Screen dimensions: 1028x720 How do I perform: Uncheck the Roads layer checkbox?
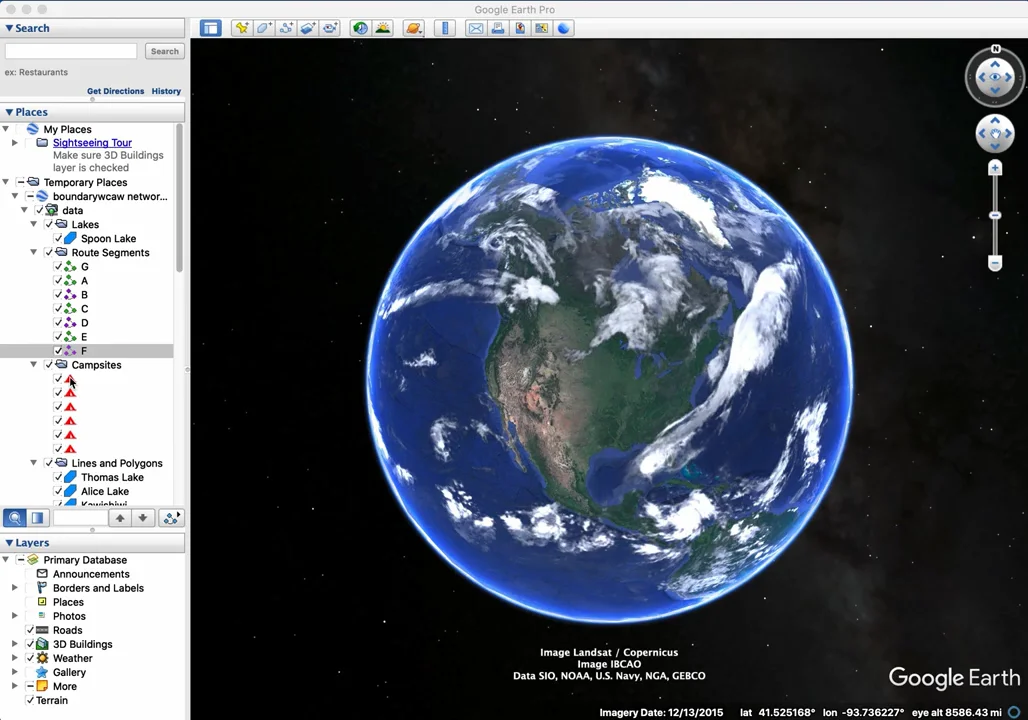[30, 630]
